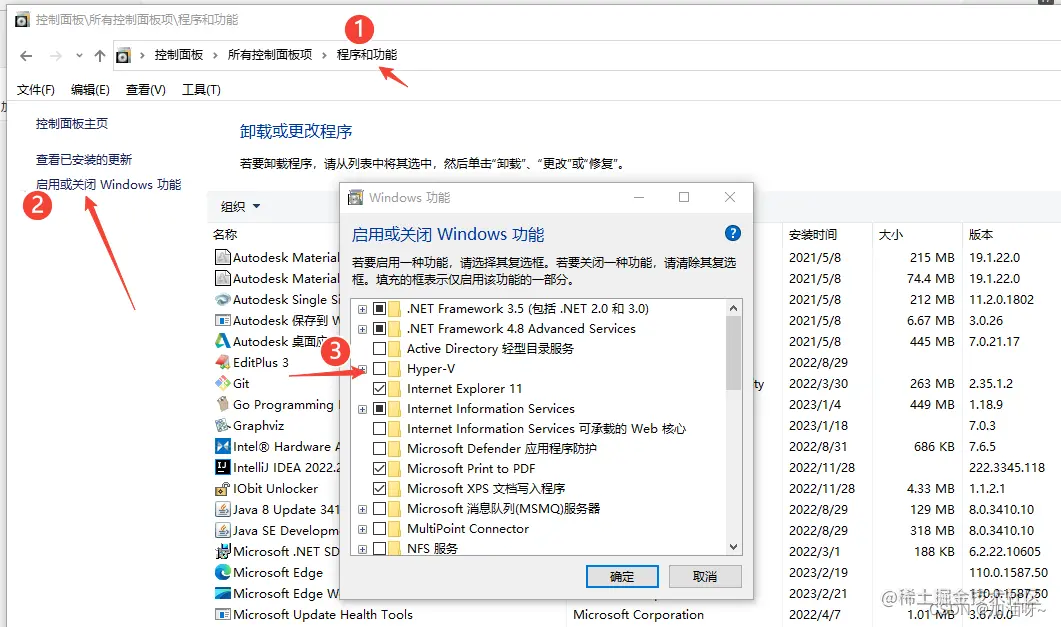The height and width of the screenshot is (627, 1061).
Task: Click the Windows Features dialog title icon
Action: [x=355, y=198]
